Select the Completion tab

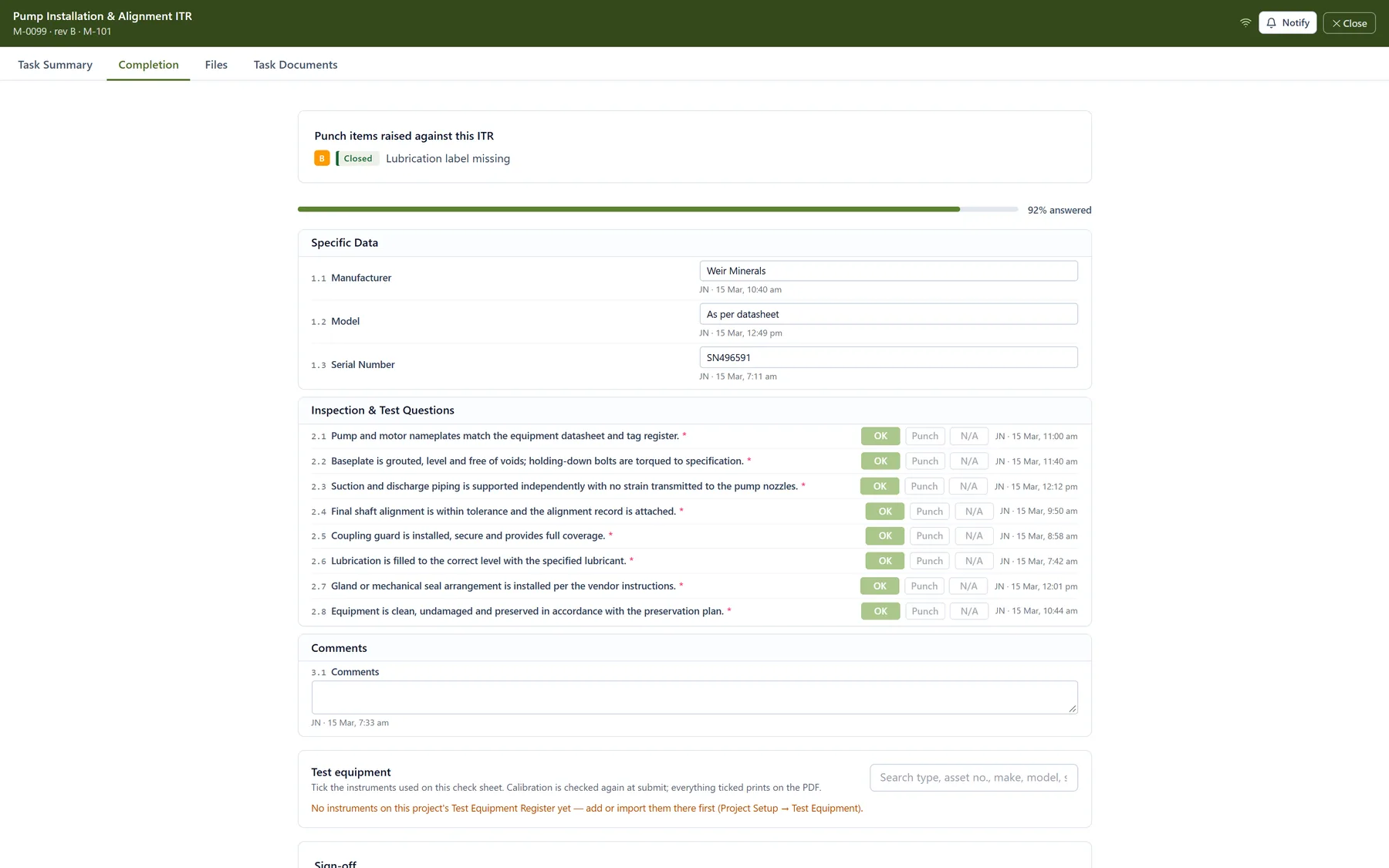[x=148, y=65]
